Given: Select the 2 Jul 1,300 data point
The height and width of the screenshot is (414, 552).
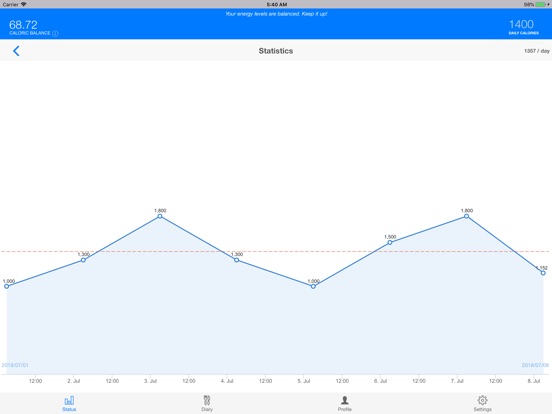Looking at the screenshot, I should pos(83,260).
